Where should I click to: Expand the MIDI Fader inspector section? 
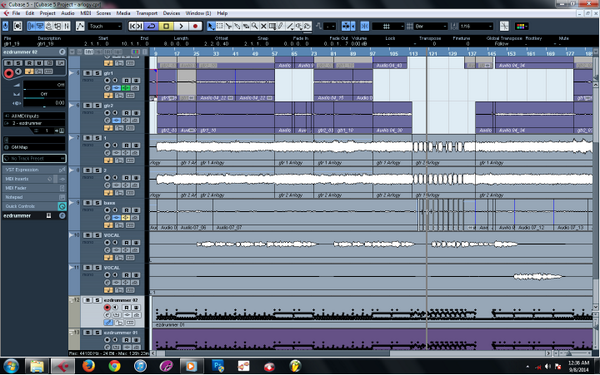(x=34, y=188)
